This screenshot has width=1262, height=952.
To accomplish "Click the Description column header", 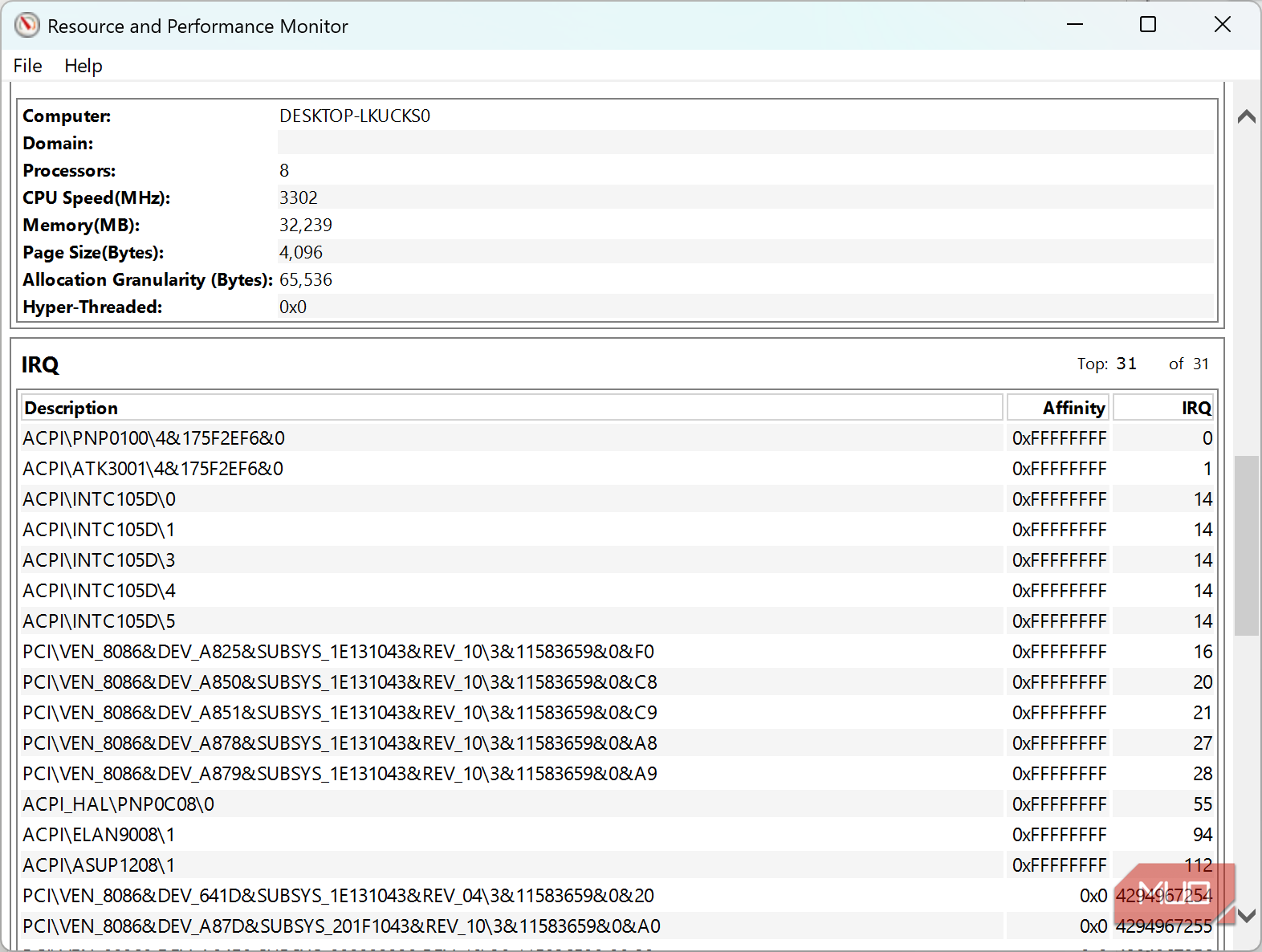I will (x=512, y=408).
